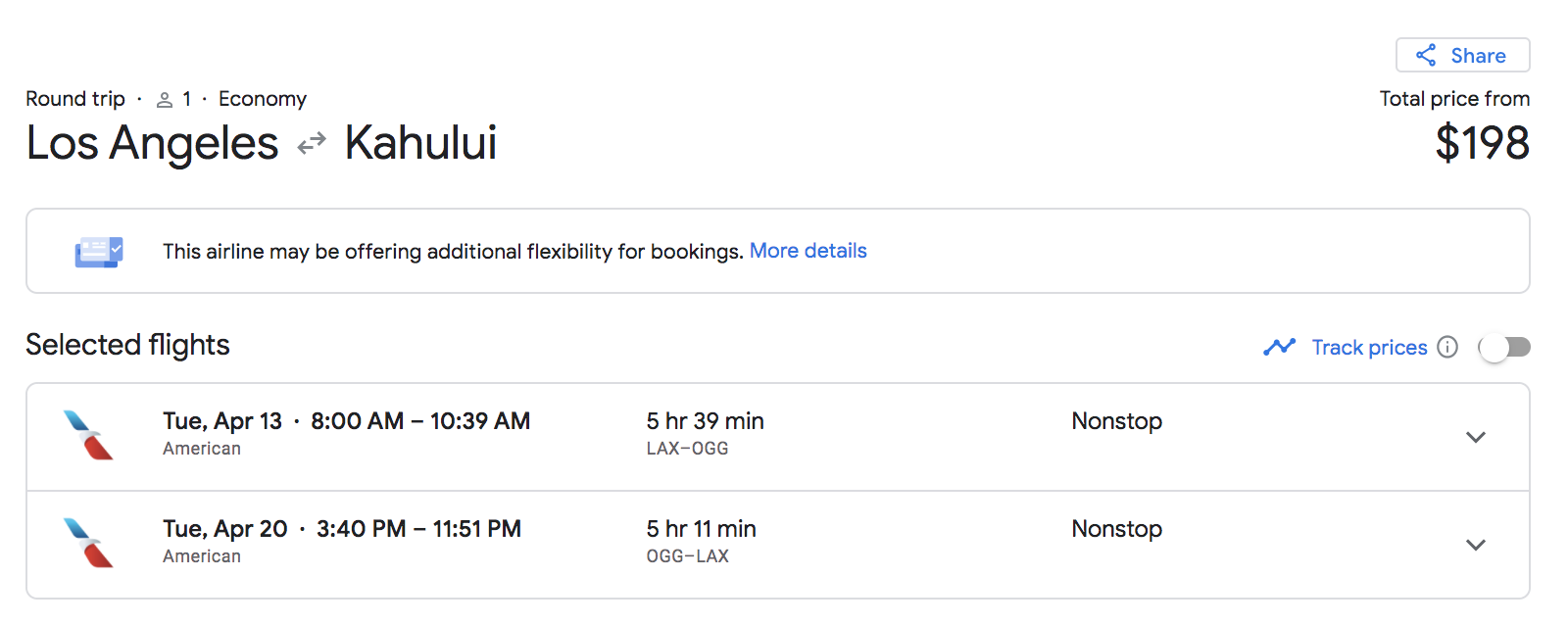
Task: Click the share network icon
Action: (x=1425, y=55)
